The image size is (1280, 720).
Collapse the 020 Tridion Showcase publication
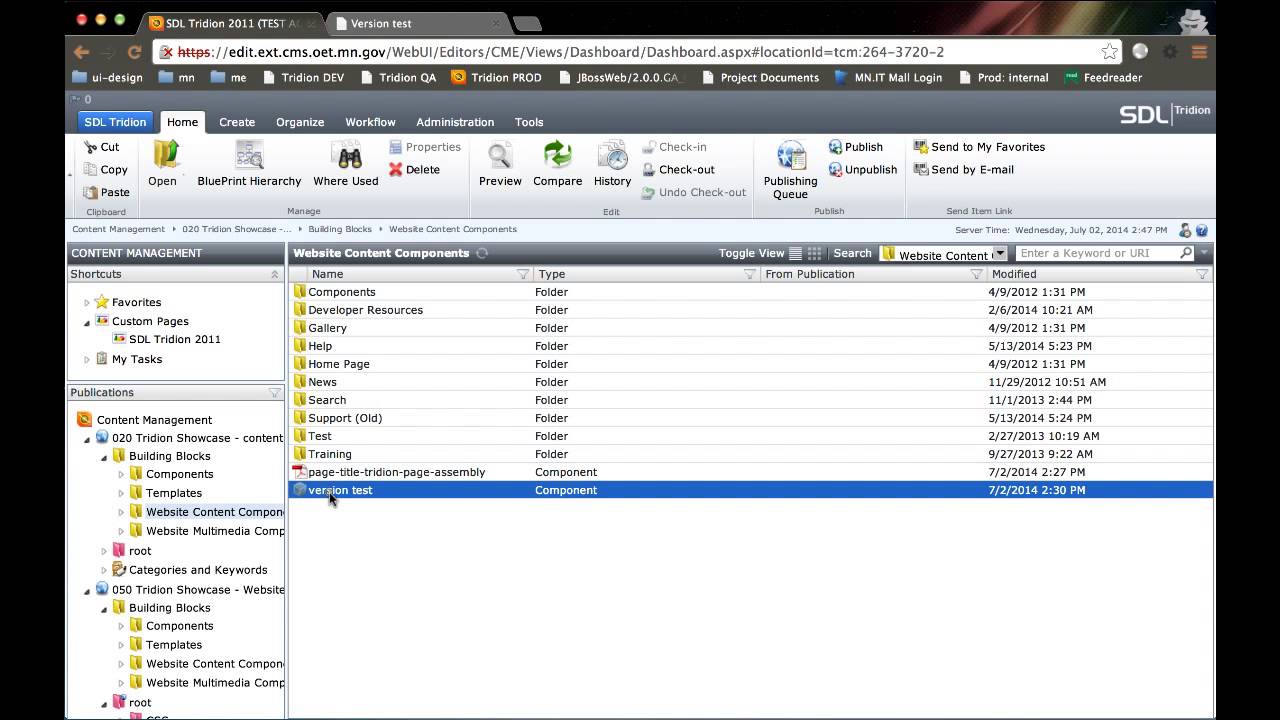[x=87, y=439]
